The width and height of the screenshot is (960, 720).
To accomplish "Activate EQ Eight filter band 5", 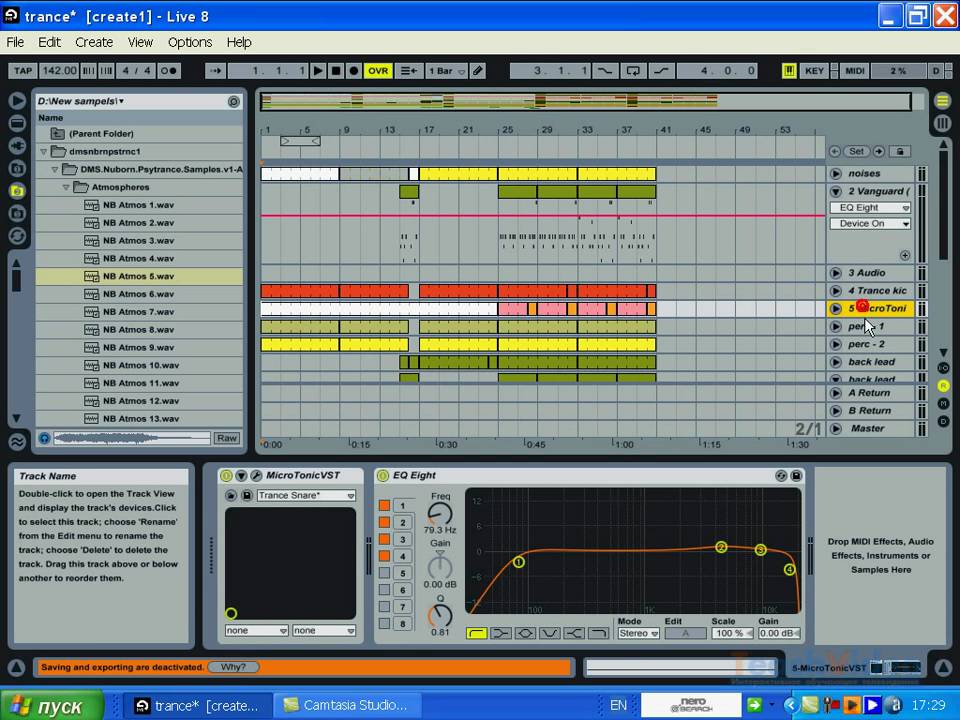I will (x=384, y=573).
